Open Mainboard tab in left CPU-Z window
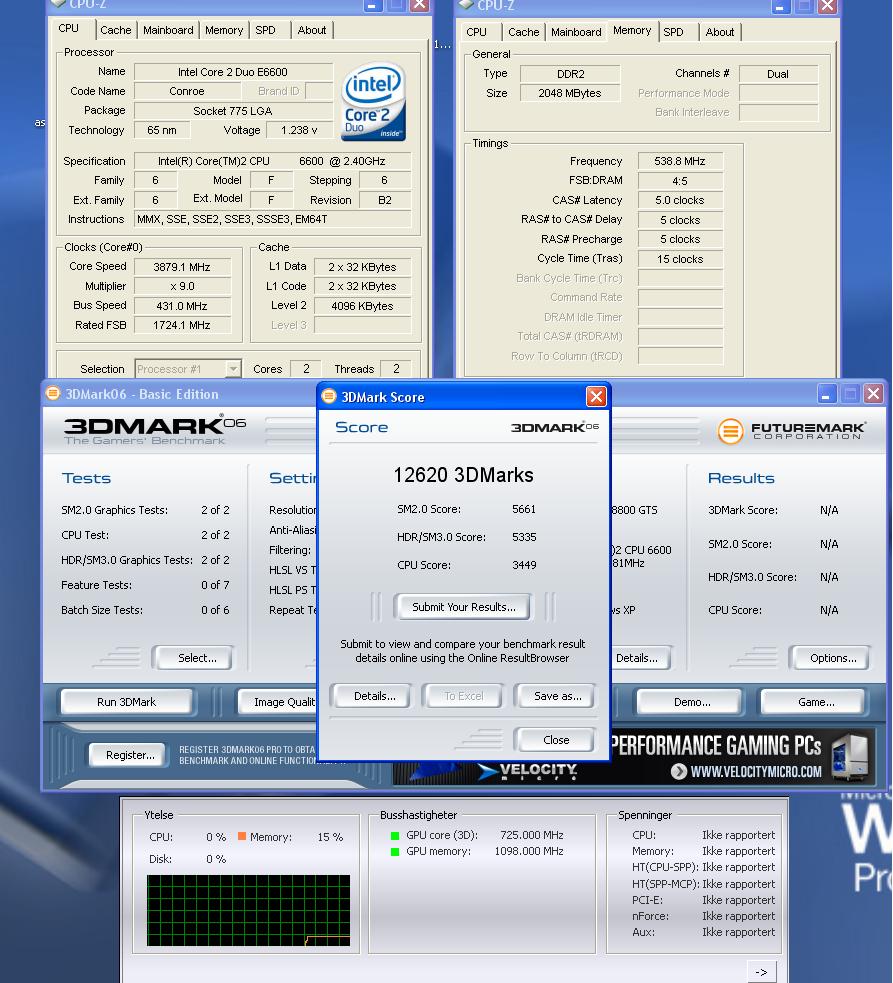The image size is (893, 983). coord(168,30)
